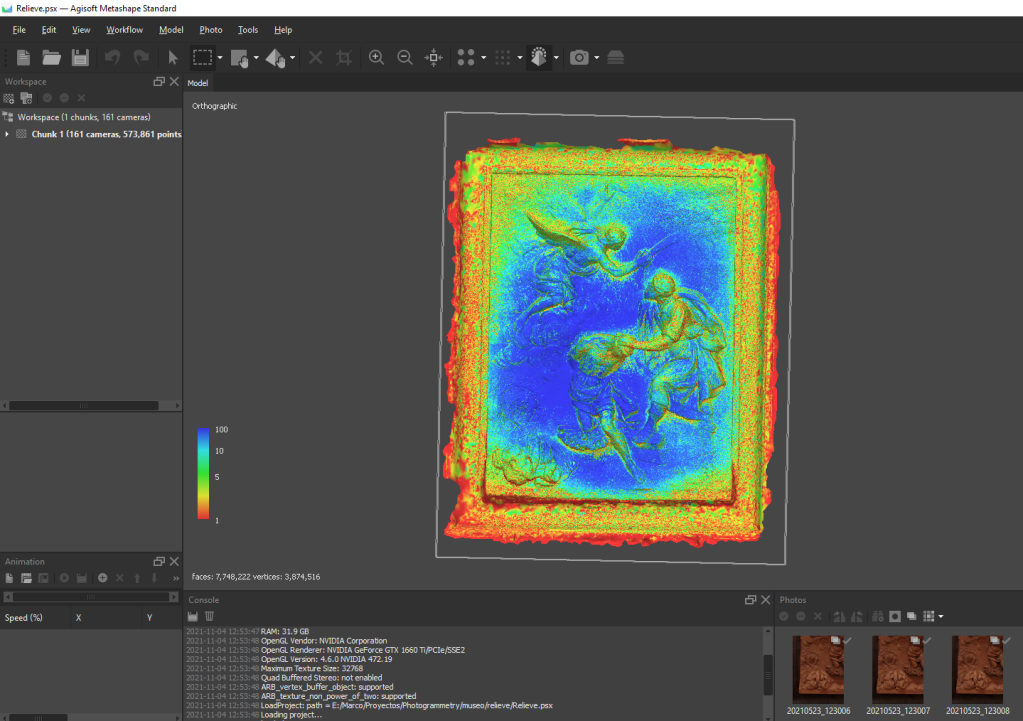
Task: Open the Workflow menu
Action: [125, 30]
